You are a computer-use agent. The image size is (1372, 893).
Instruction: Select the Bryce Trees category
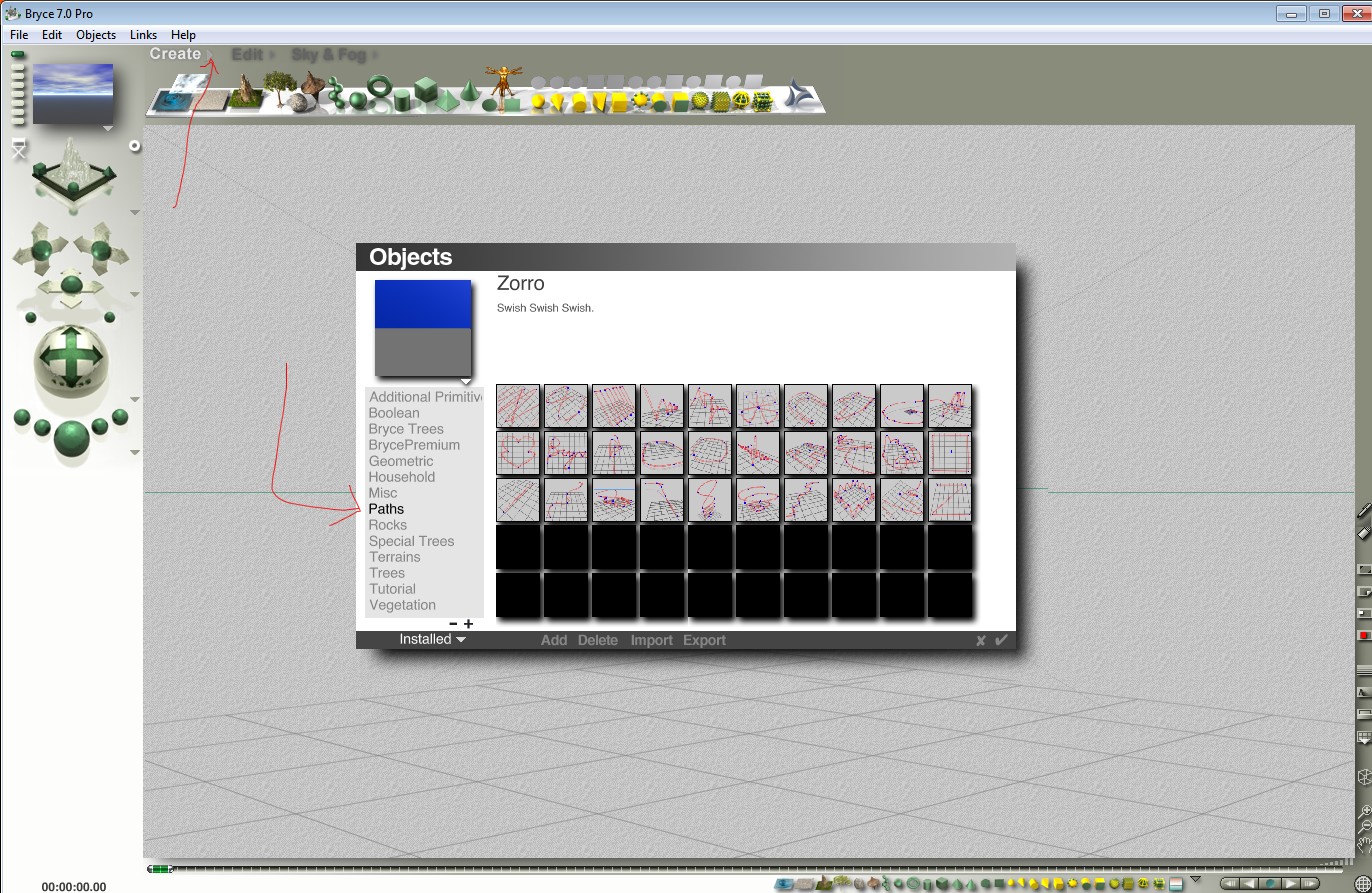406,429
